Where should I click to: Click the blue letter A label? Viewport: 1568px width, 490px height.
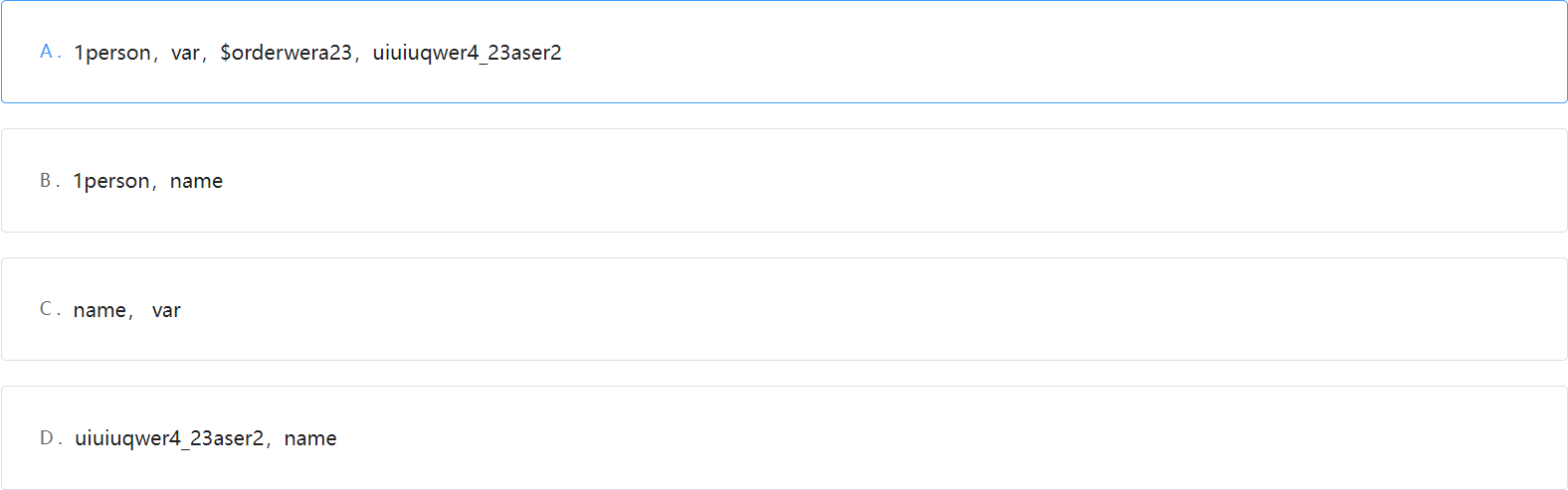point(48,52)
